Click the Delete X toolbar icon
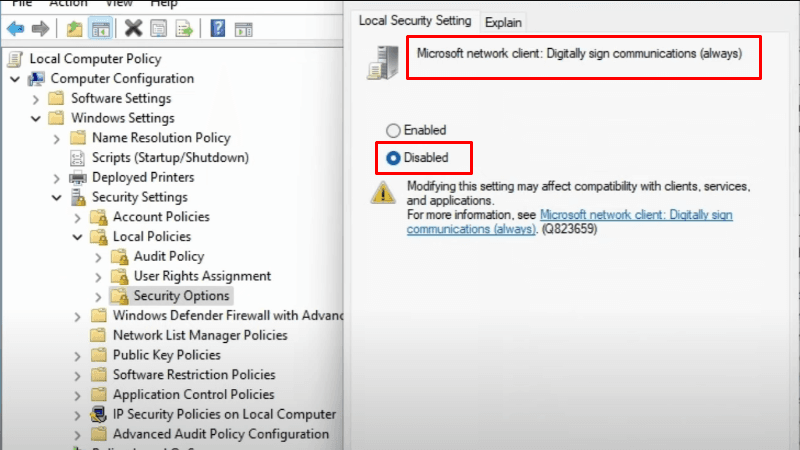 pos(133,27)
